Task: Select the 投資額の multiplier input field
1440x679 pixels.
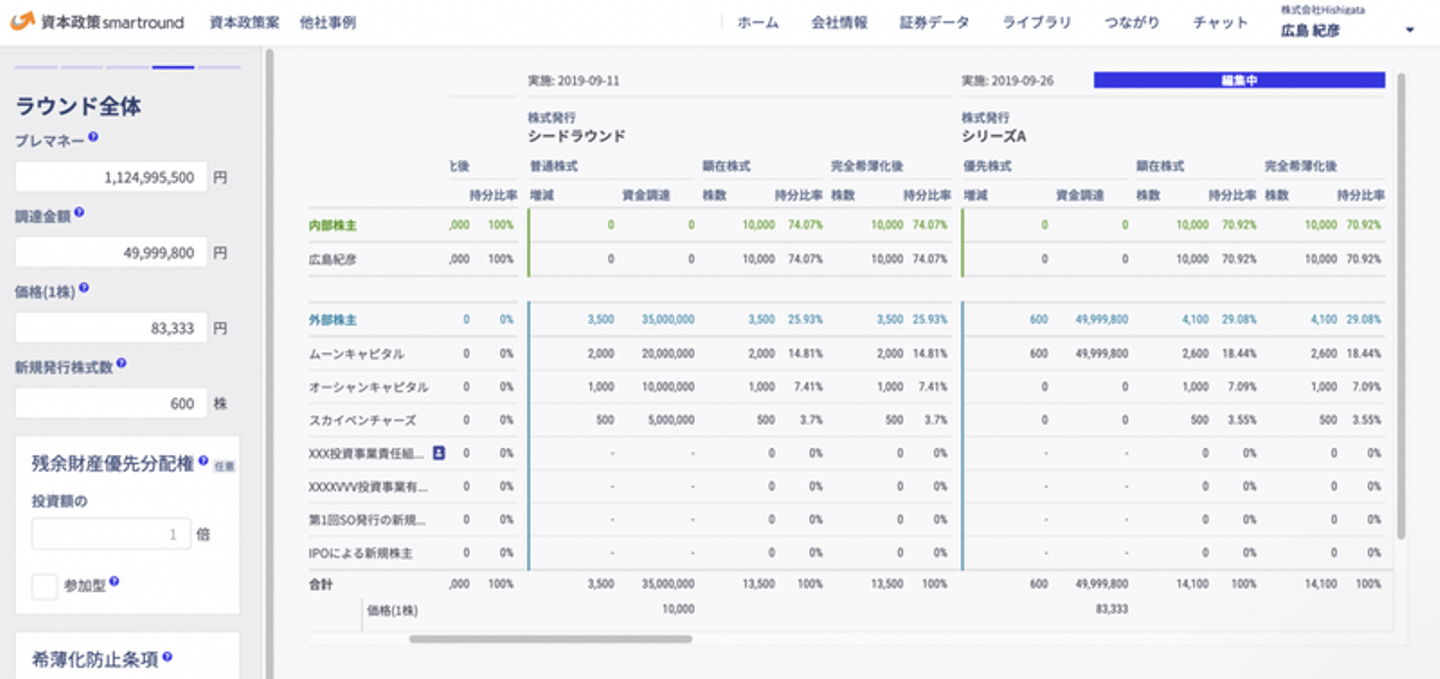Action: coord(111,534)
